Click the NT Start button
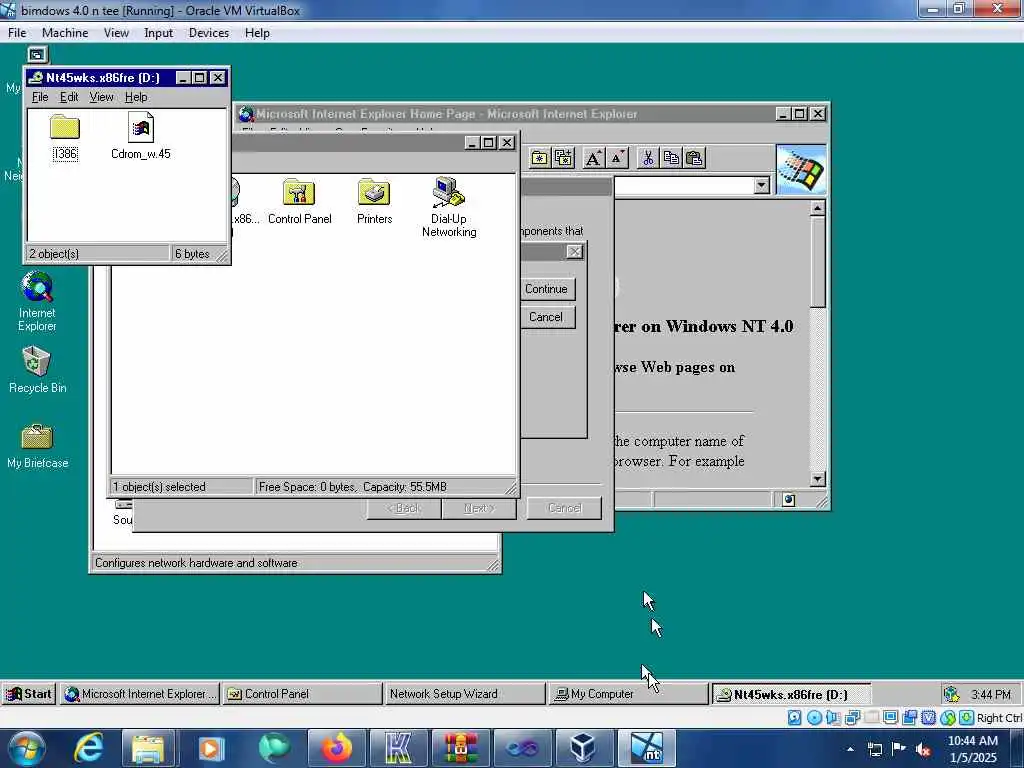 point(29,694)
